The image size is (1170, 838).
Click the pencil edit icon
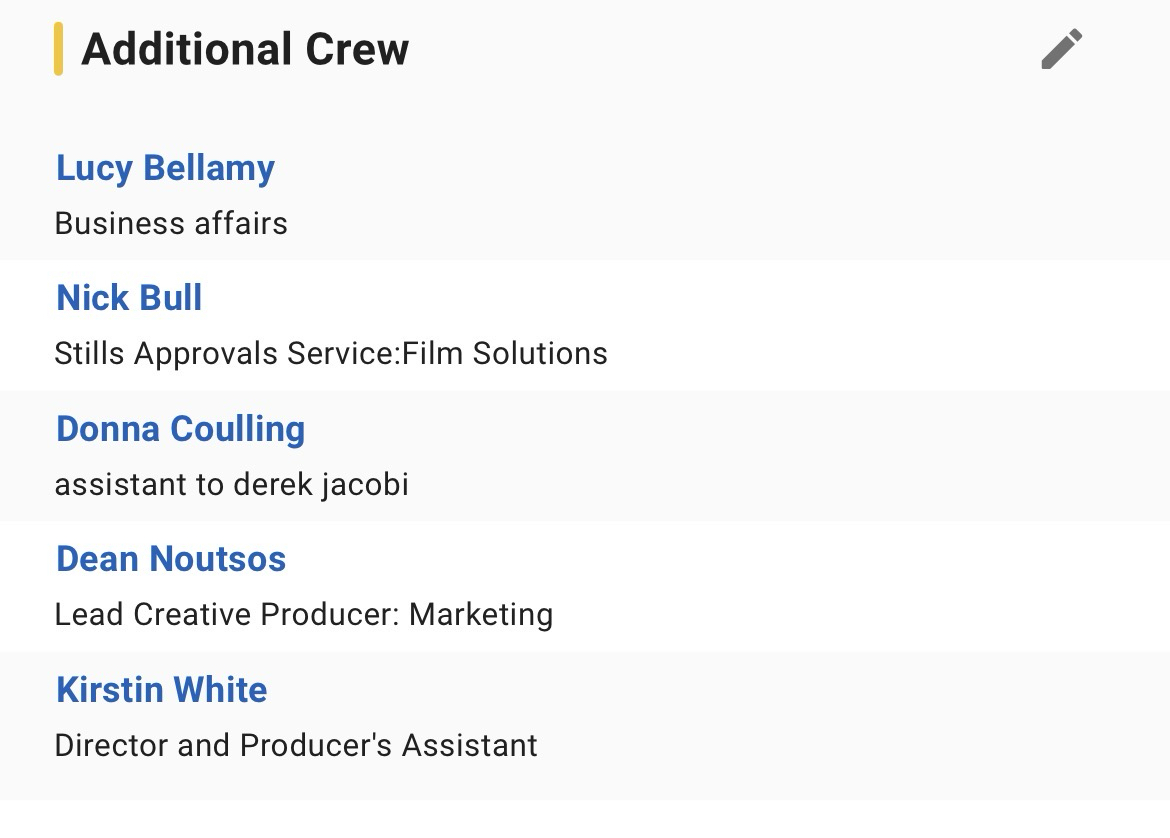coord(1061,49)
